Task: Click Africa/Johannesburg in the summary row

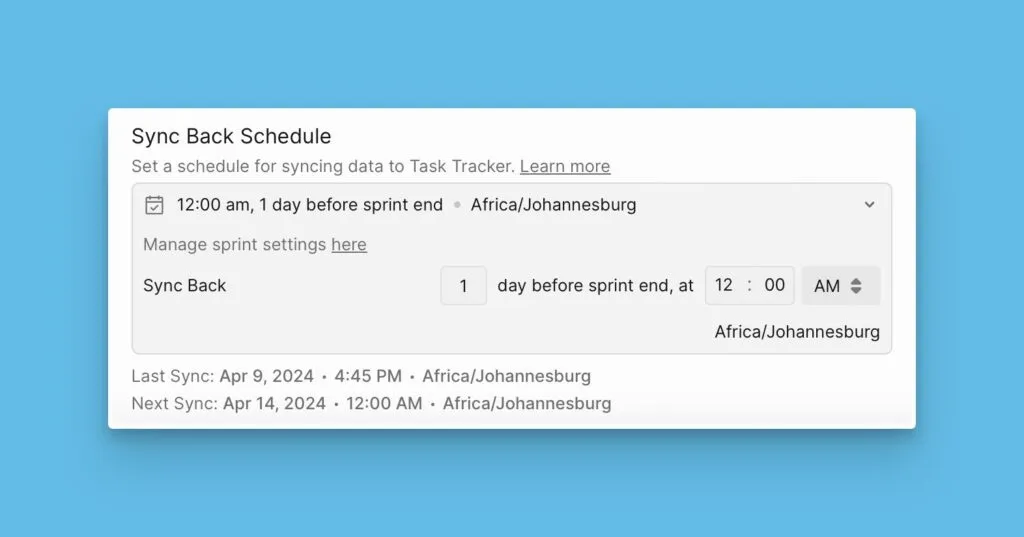Action: click(553, 205)
